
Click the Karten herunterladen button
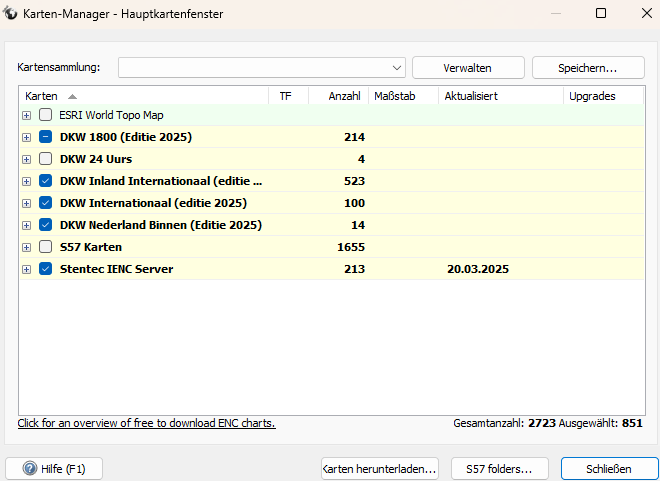point(379,468)
